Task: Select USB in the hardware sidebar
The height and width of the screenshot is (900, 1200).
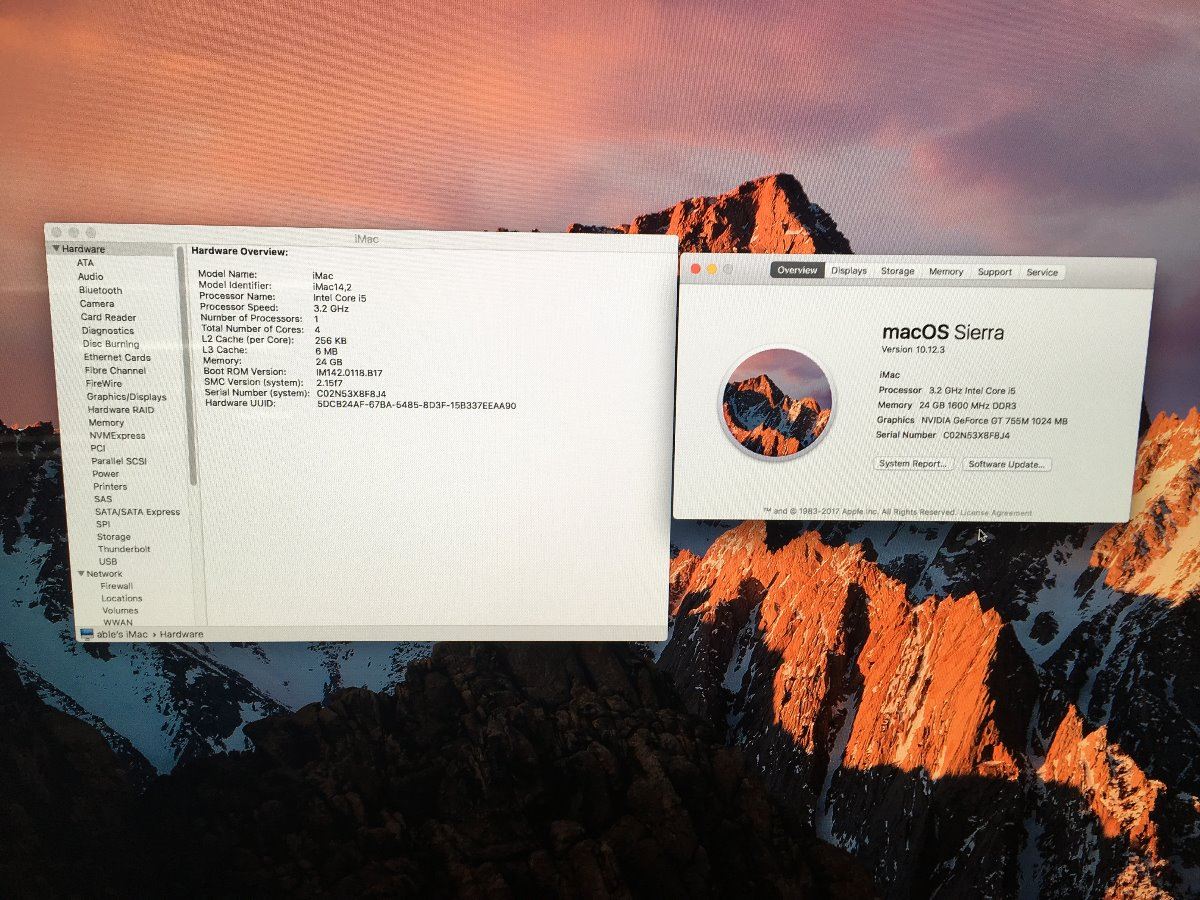Action: (x=108, y=562)
